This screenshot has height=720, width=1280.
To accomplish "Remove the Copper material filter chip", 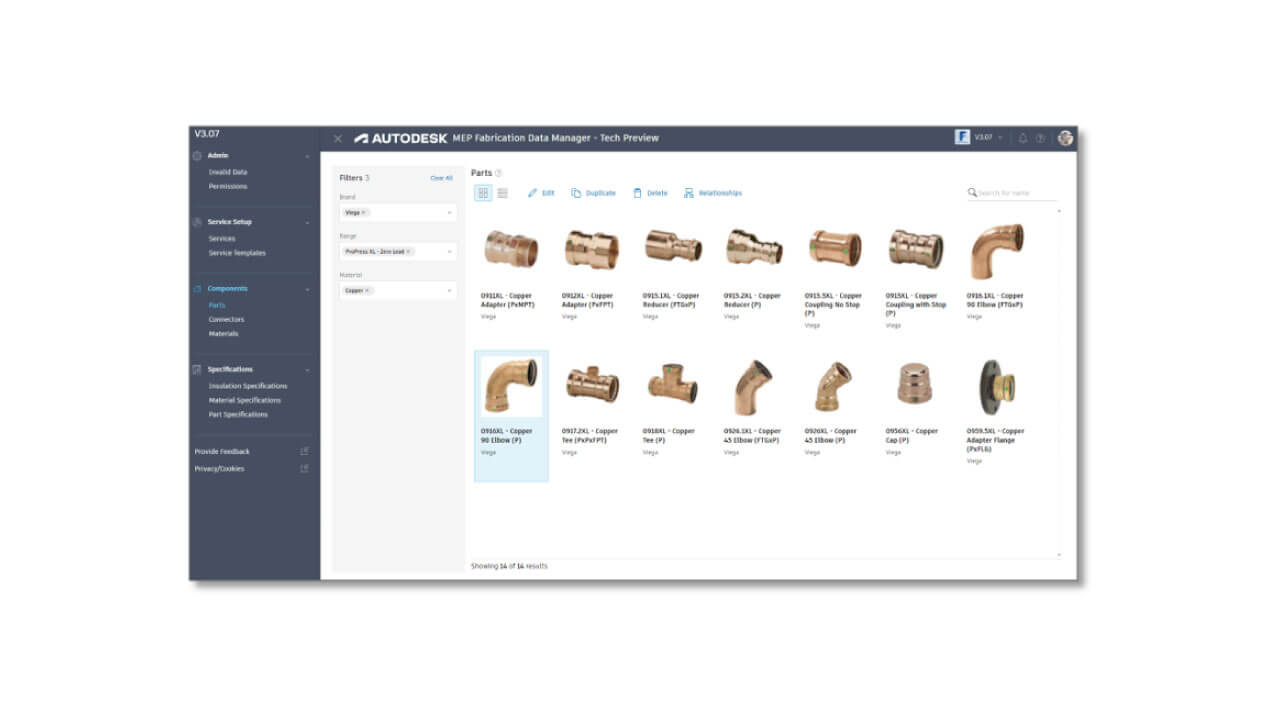I will tap(367, 291).
